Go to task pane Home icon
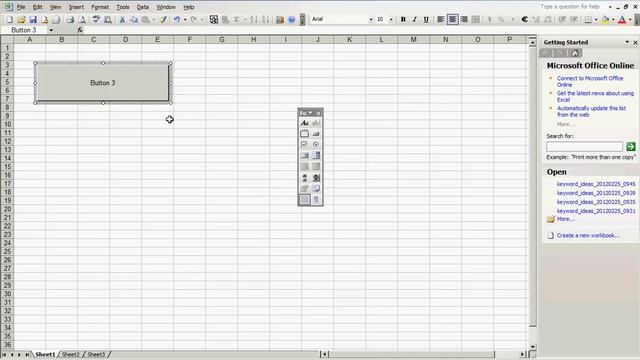Screen dimensions: 640x360 575,53
